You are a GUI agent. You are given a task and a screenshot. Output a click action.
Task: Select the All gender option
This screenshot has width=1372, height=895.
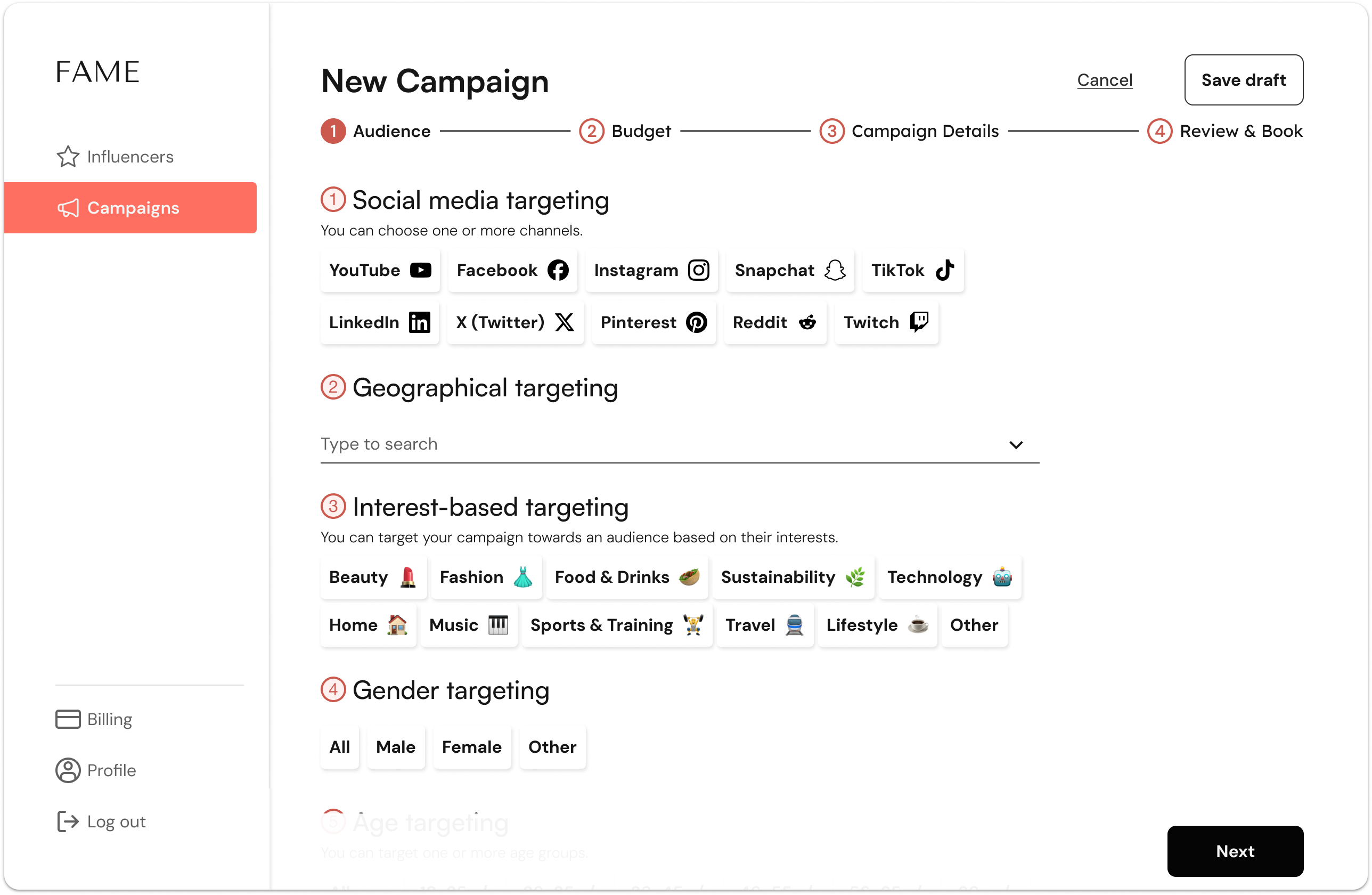coord(340,747)
